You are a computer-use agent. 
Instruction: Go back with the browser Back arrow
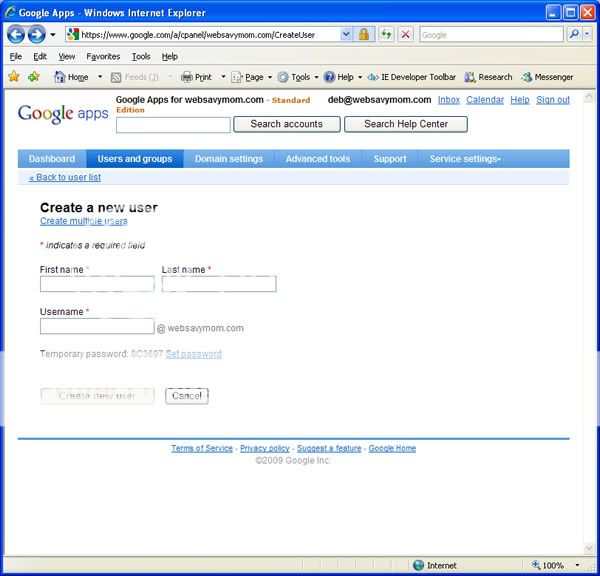(16, 35)
